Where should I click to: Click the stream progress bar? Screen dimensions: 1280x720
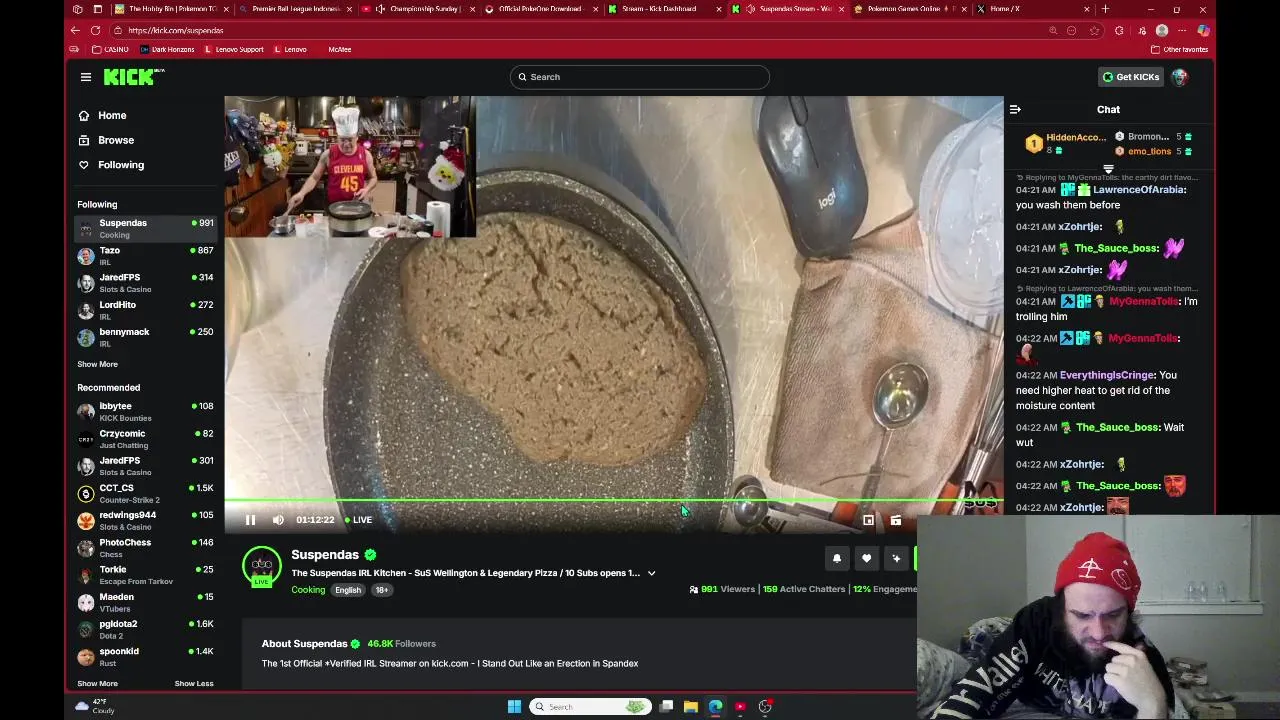tap(613, 500)
